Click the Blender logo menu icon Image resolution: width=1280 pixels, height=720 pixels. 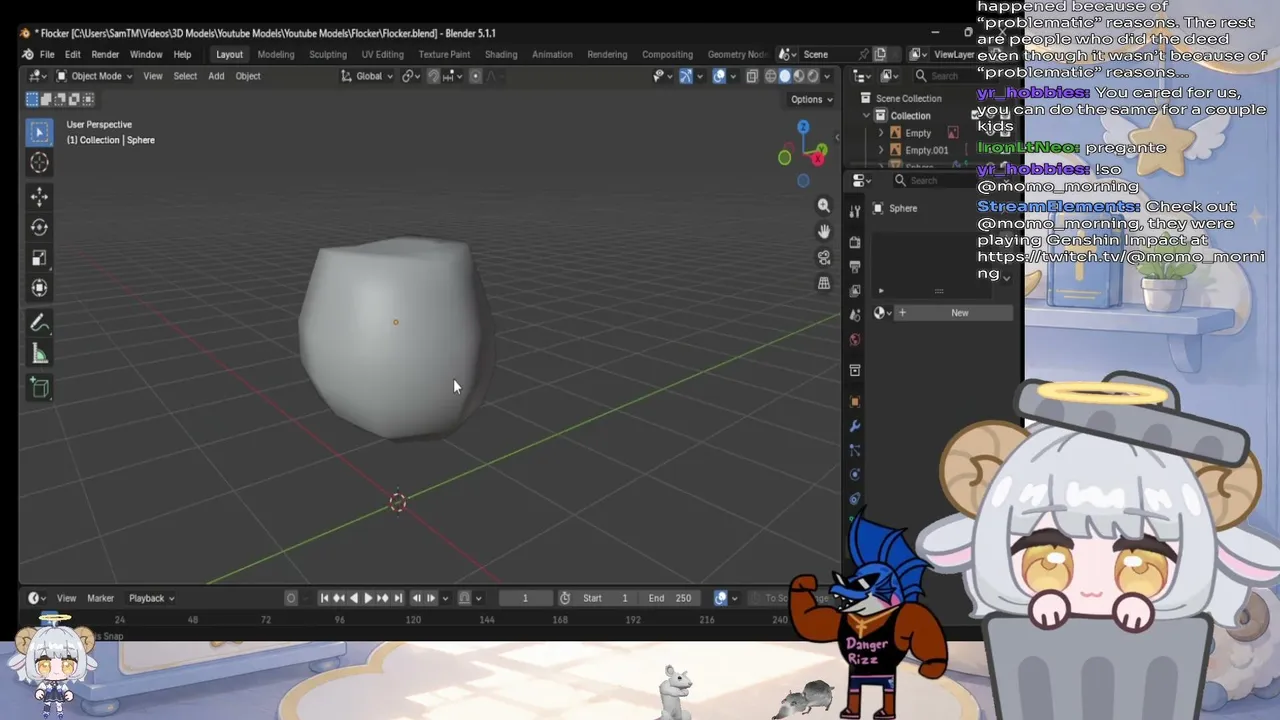tap(27, 54)
